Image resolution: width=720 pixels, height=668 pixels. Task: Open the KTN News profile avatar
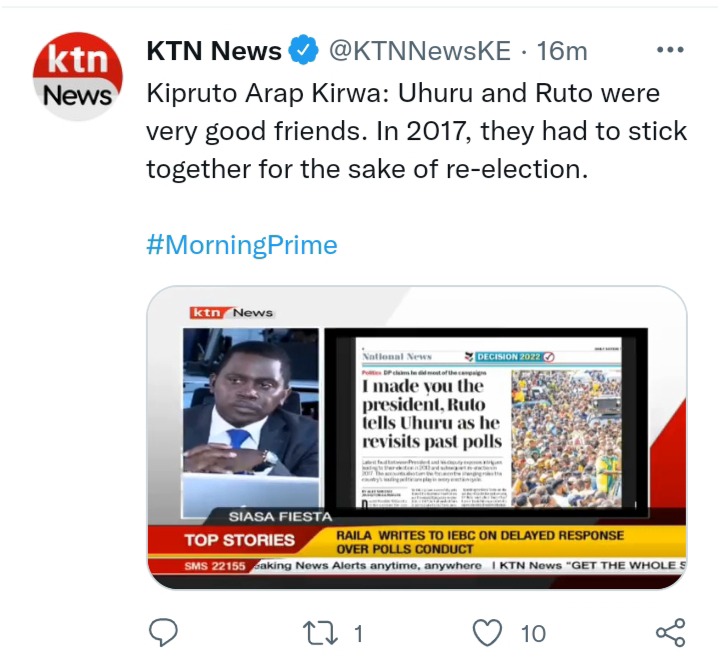[78, 76]
